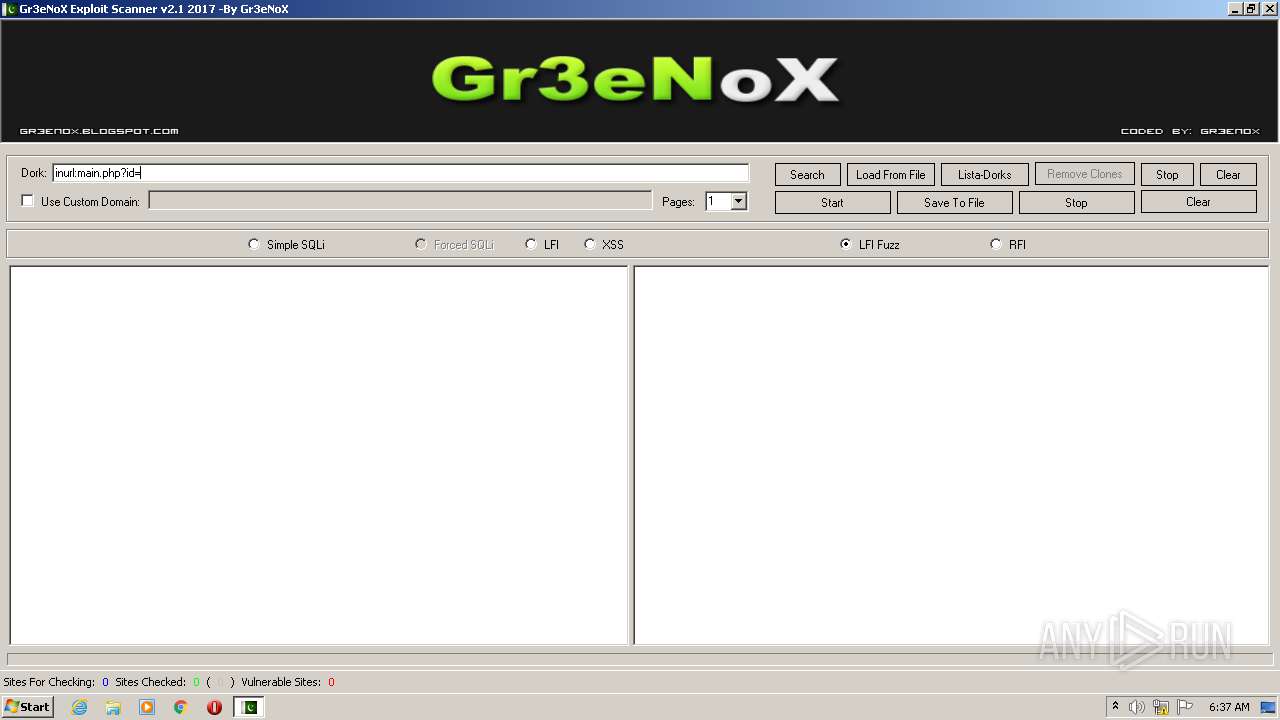Select the LFI radio option
The image size is (1280, 720).
click(x=531, y=244)
